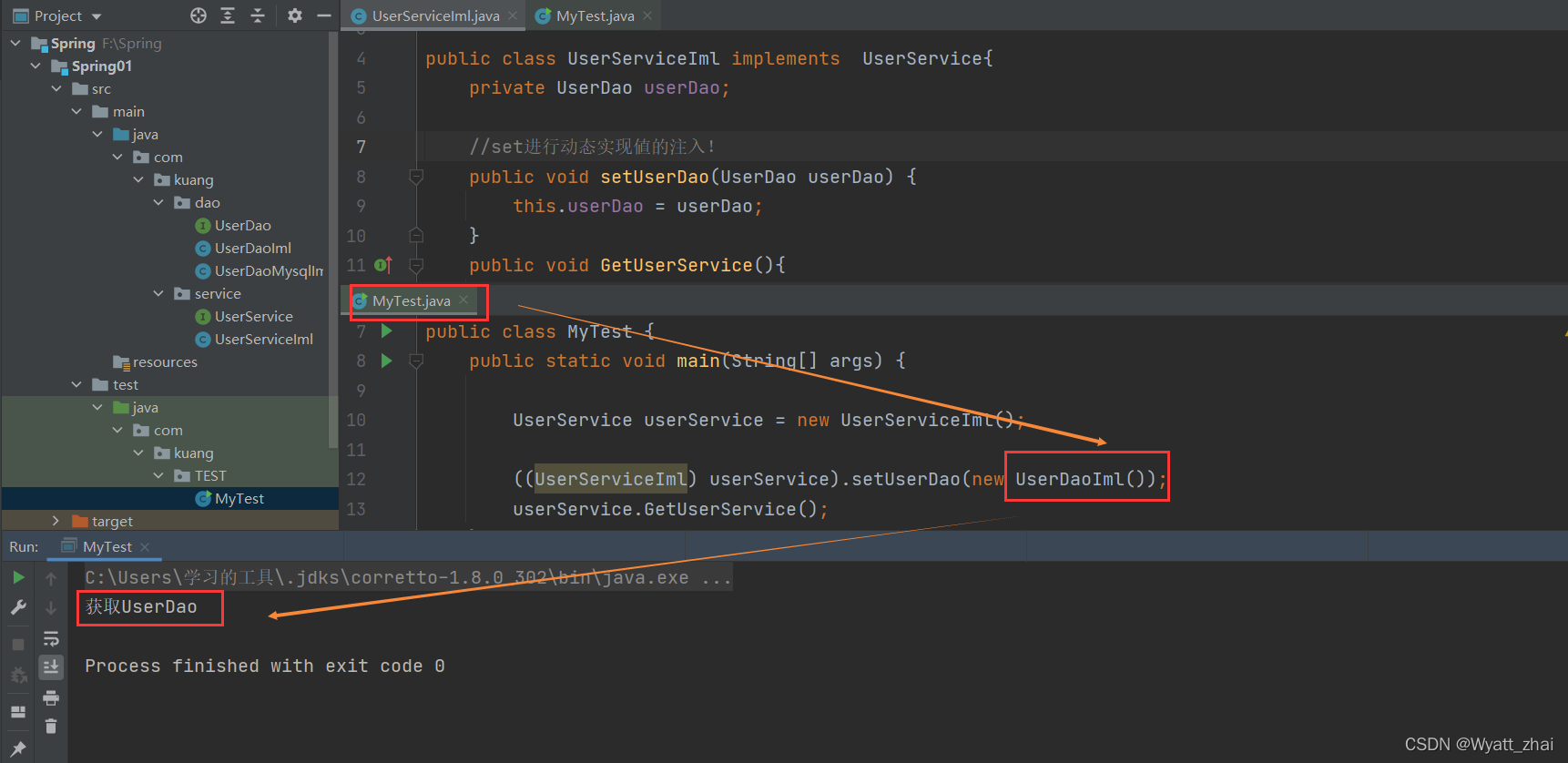Pin the Run tab with pin icon
This screenshot has height=763, width=1568.
coord(18,748)
